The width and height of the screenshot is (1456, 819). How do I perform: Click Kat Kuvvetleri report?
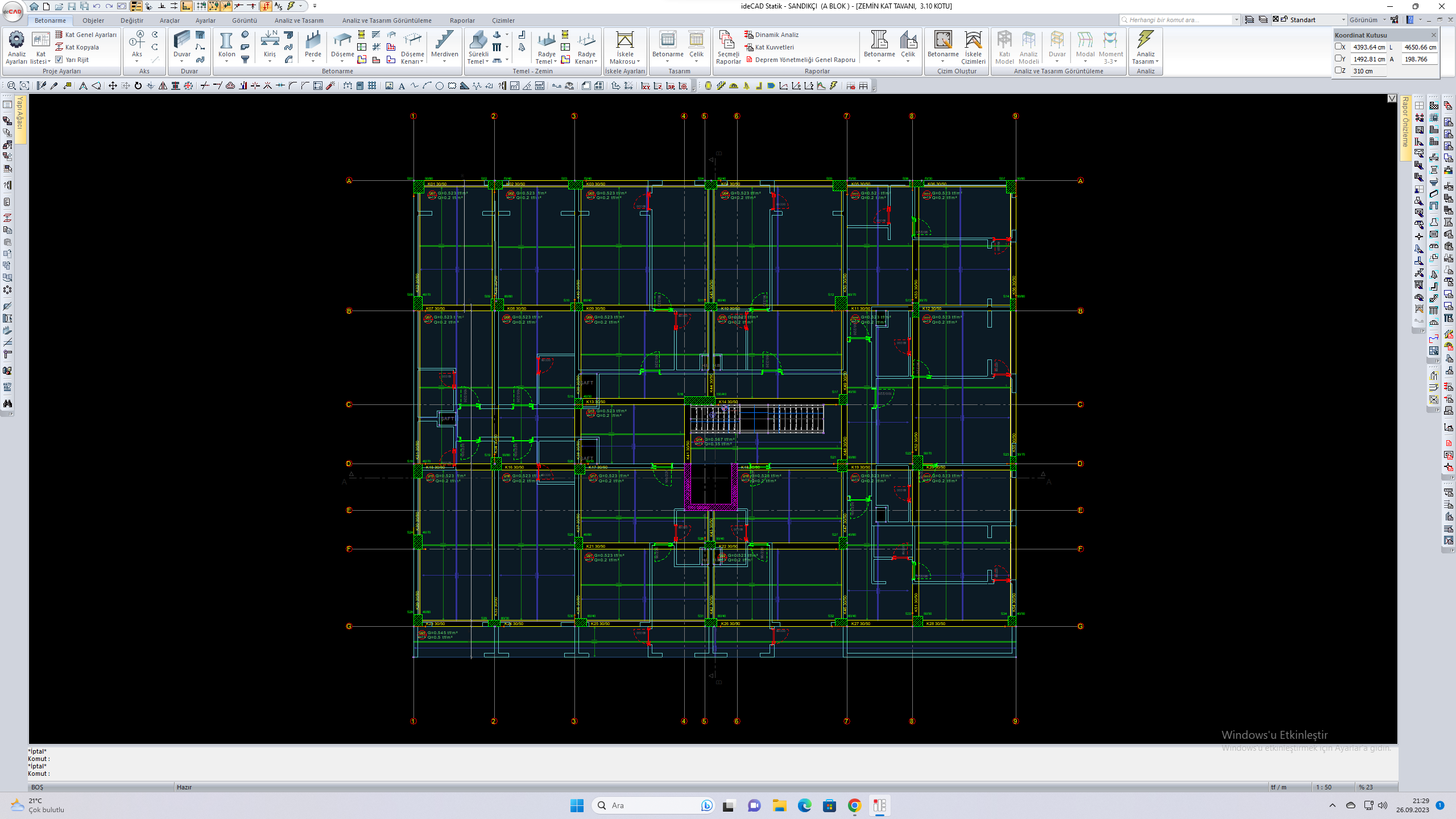pos(770,47)
